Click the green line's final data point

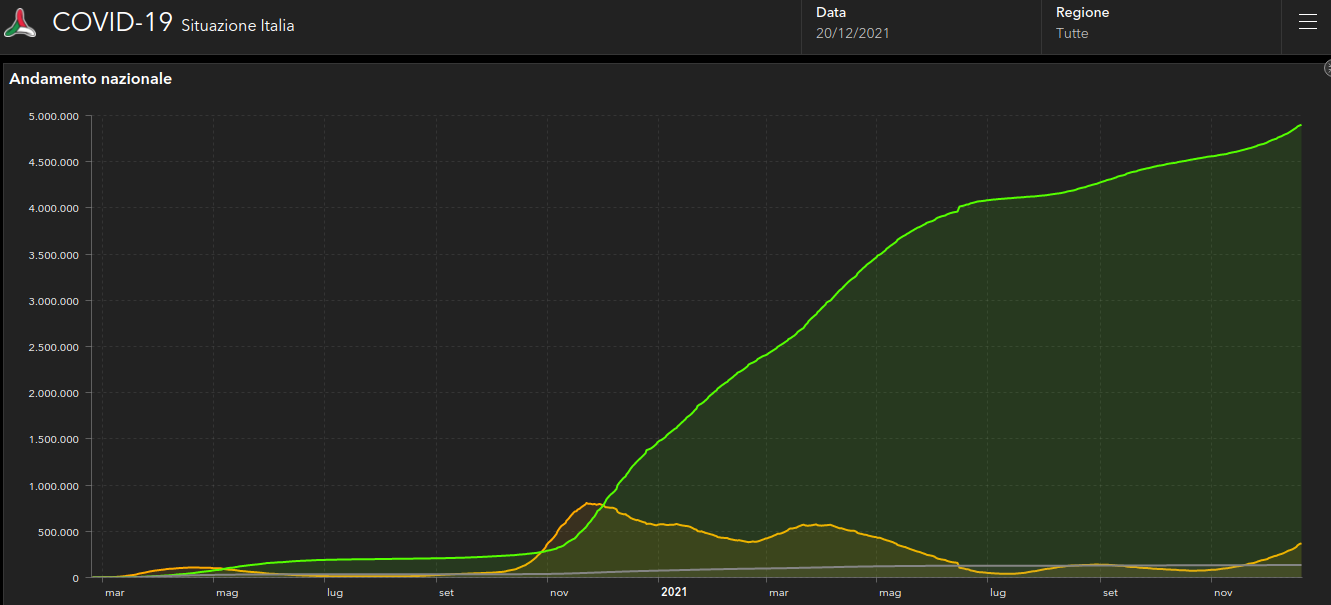(x=1300, y=125)
